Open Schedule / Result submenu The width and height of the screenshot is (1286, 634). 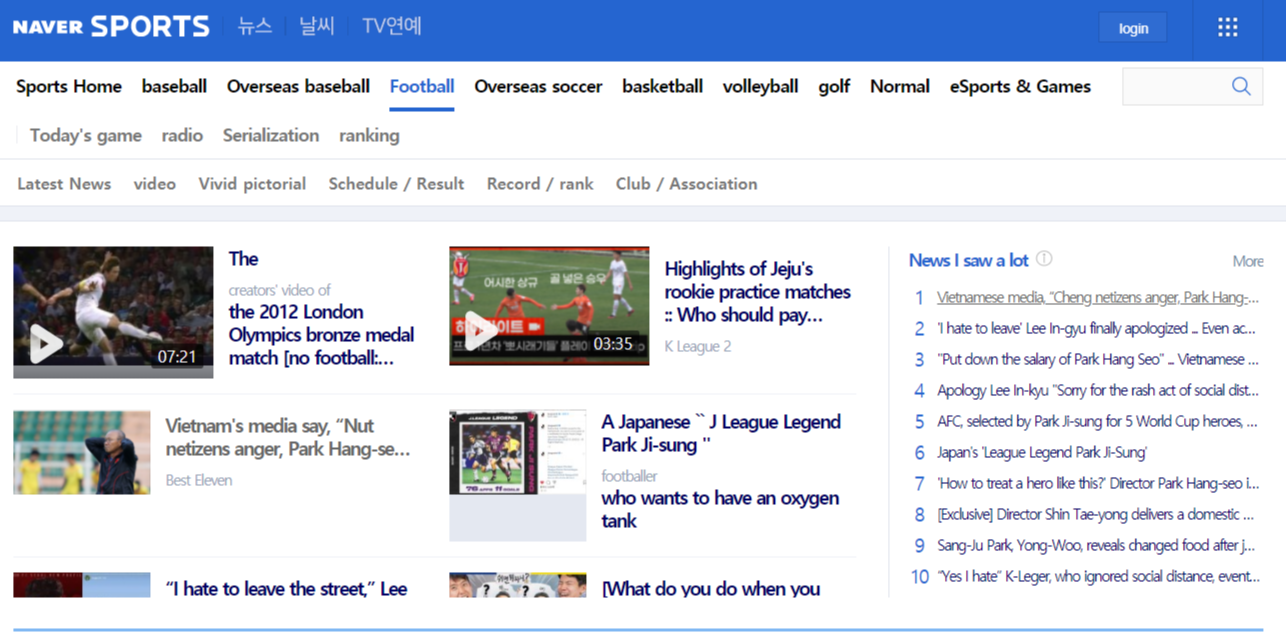[396, 184]
